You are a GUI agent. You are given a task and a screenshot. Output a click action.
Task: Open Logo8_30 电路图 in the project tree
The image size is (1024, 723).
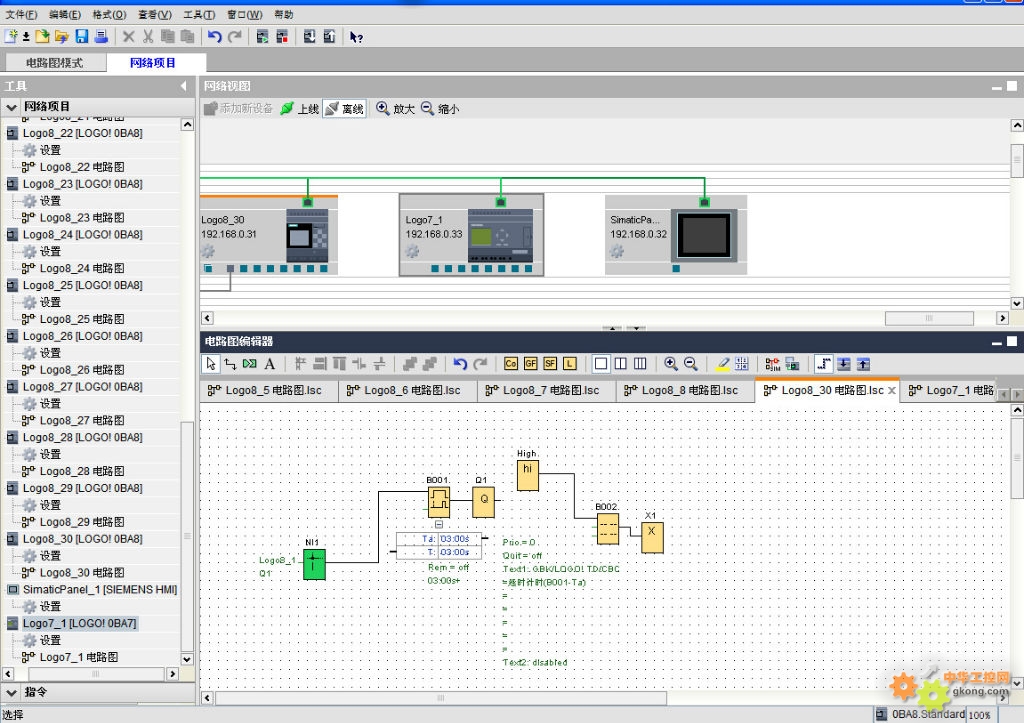(82, 572)
